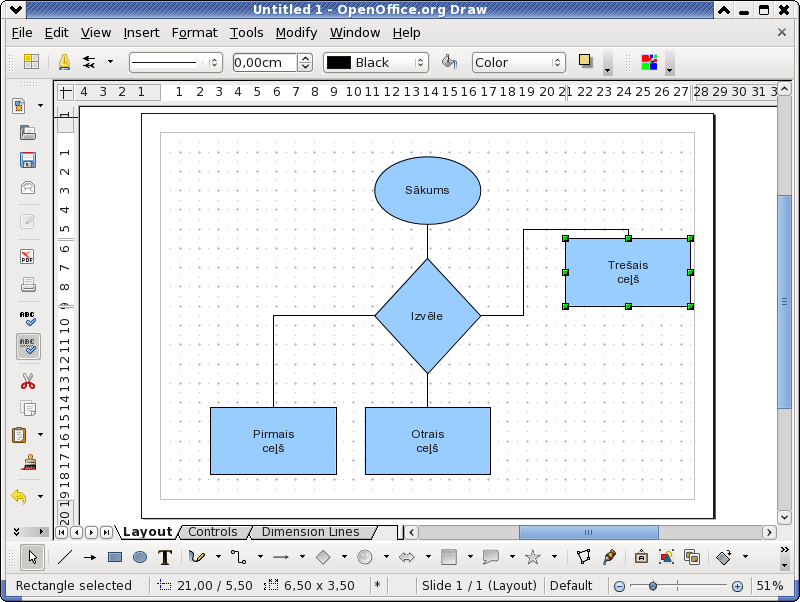Screen dimensions: 800x602
Task: Select the Ellipse tool
Action: coord(140,557)
